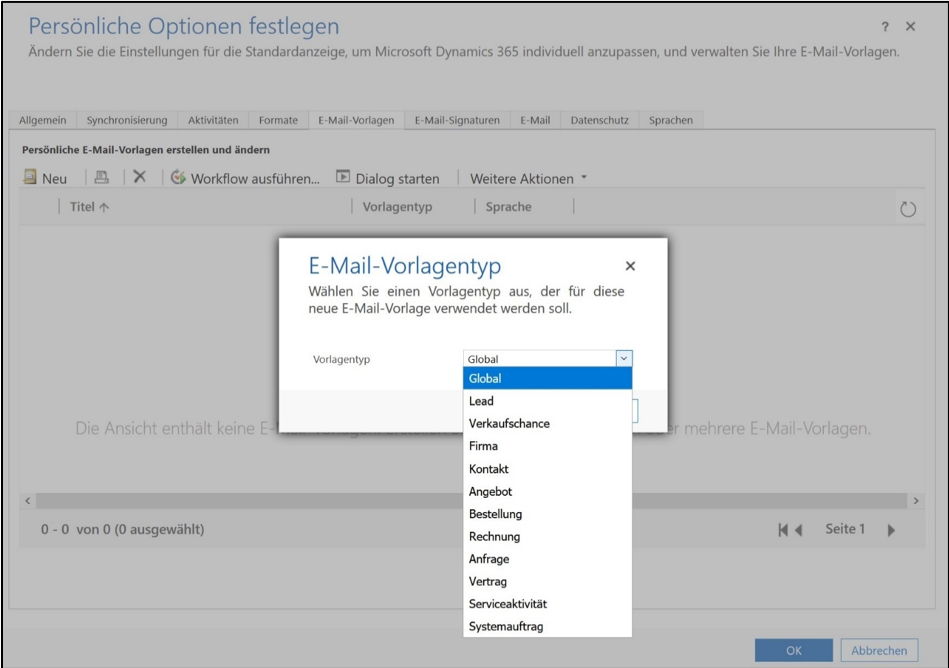Select Firma template type
This screenshot has height=668, width=949.
(547, 446)
